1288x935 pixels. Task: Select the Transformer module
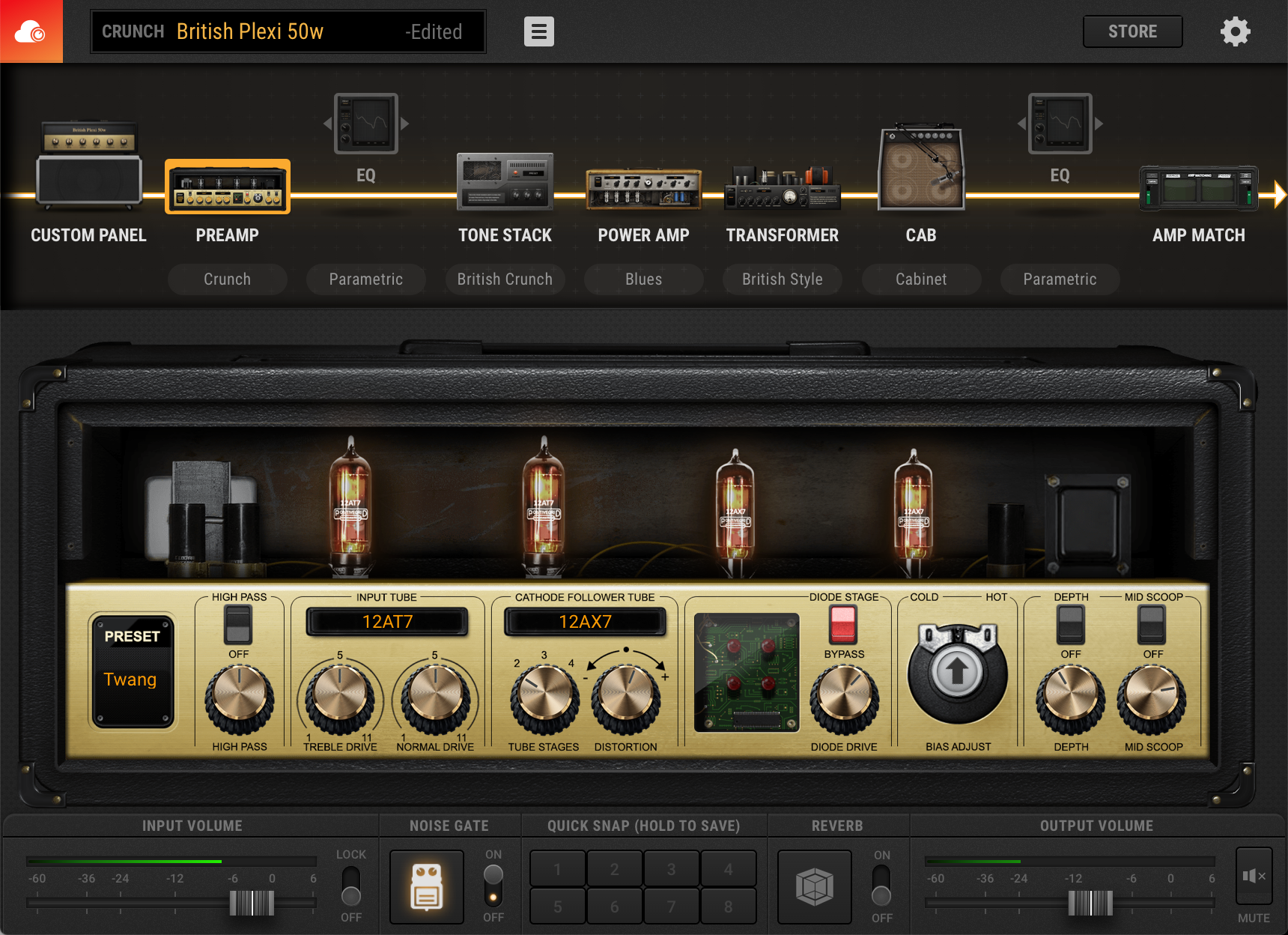click(782, 188)
